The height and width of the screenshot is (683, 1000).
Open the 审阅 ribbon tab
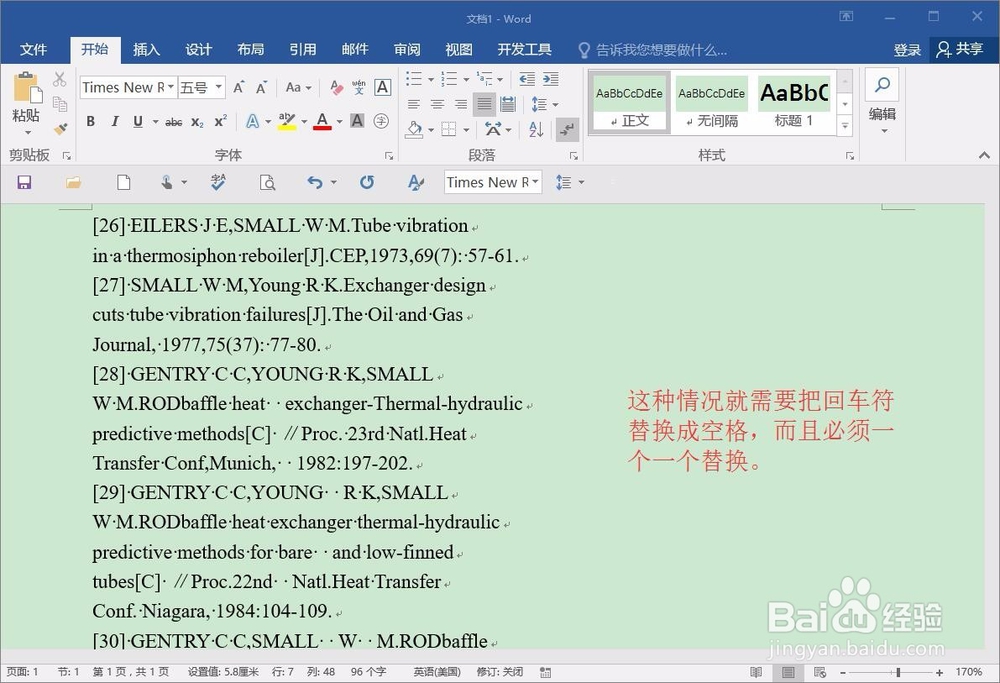click(x=407, y=49)
